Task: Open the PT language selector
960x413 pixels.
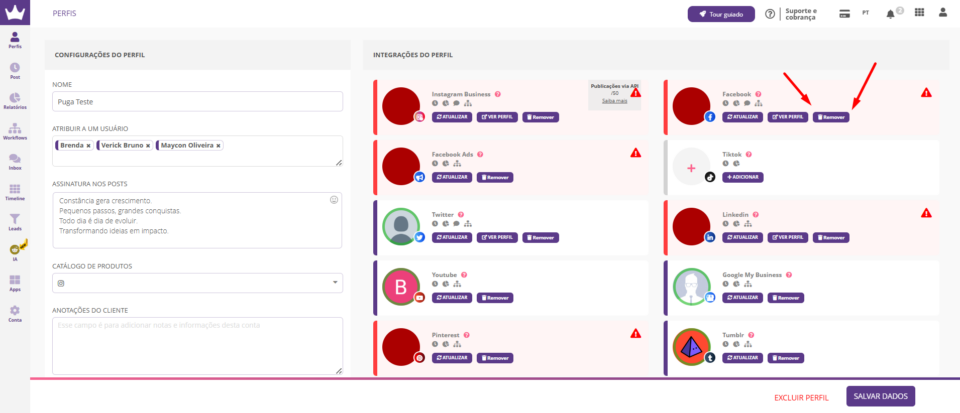Action: tap(865, 13)
